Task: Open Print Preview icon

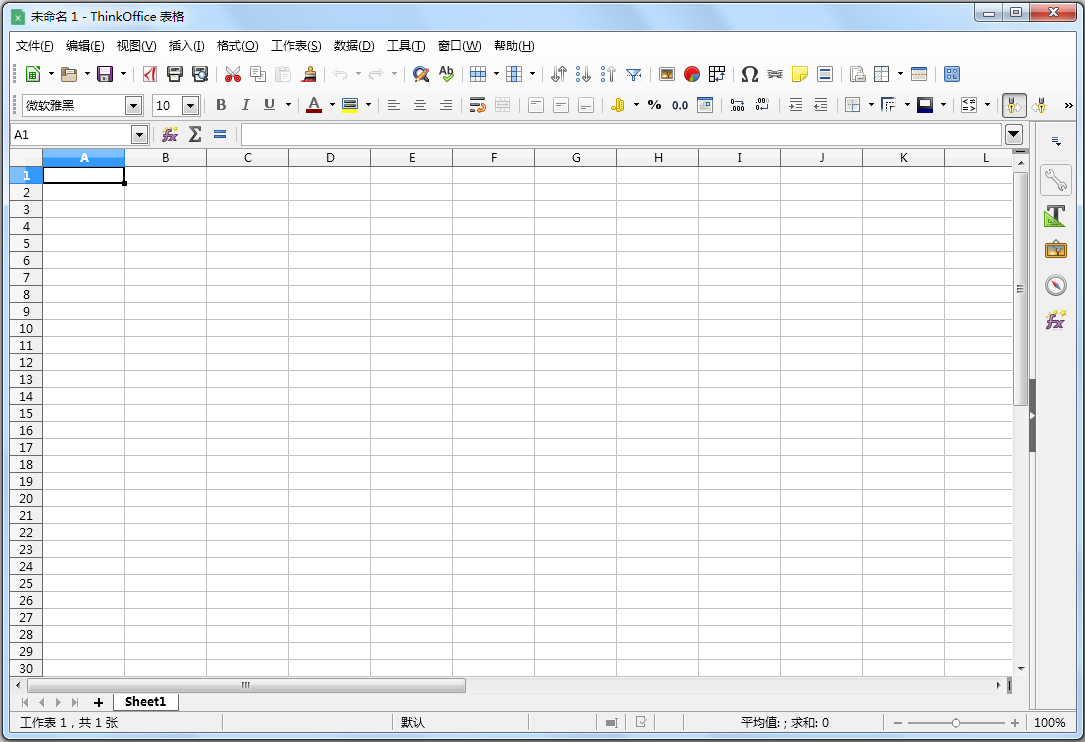Action: tap(200, 74)
